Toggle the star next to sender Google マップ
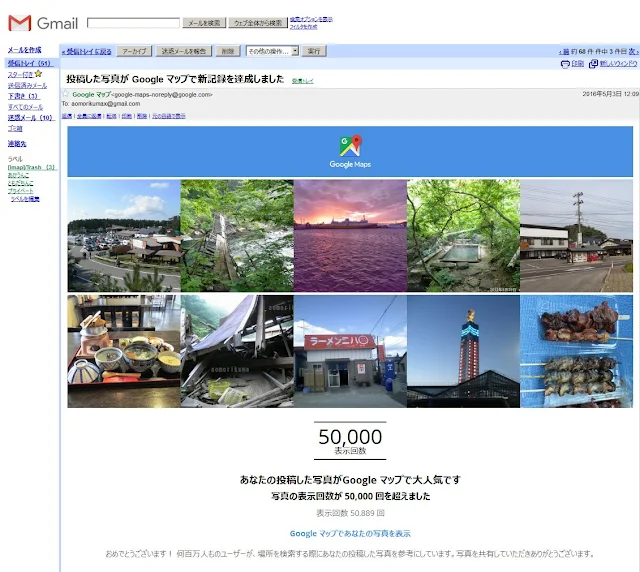The height and width of the screenshot is (572, 640). (x=66, y=94)
